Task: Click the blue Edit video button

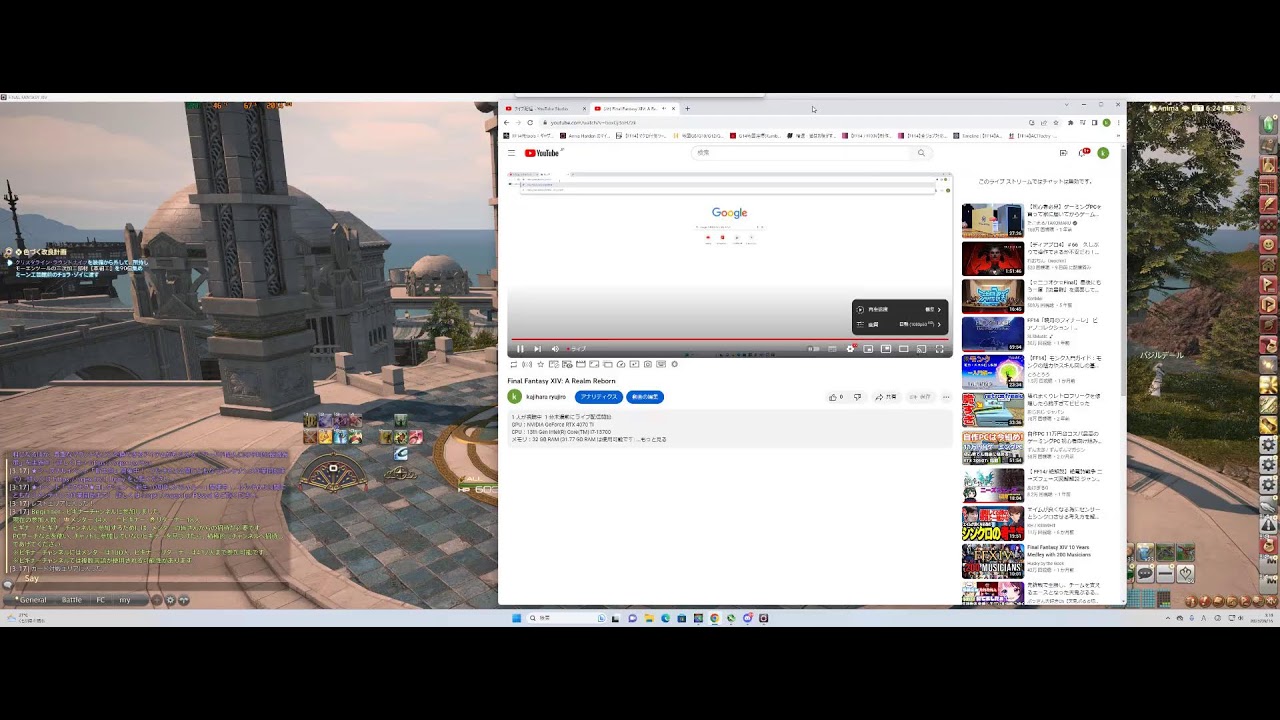Action: (x=645, y=397)
